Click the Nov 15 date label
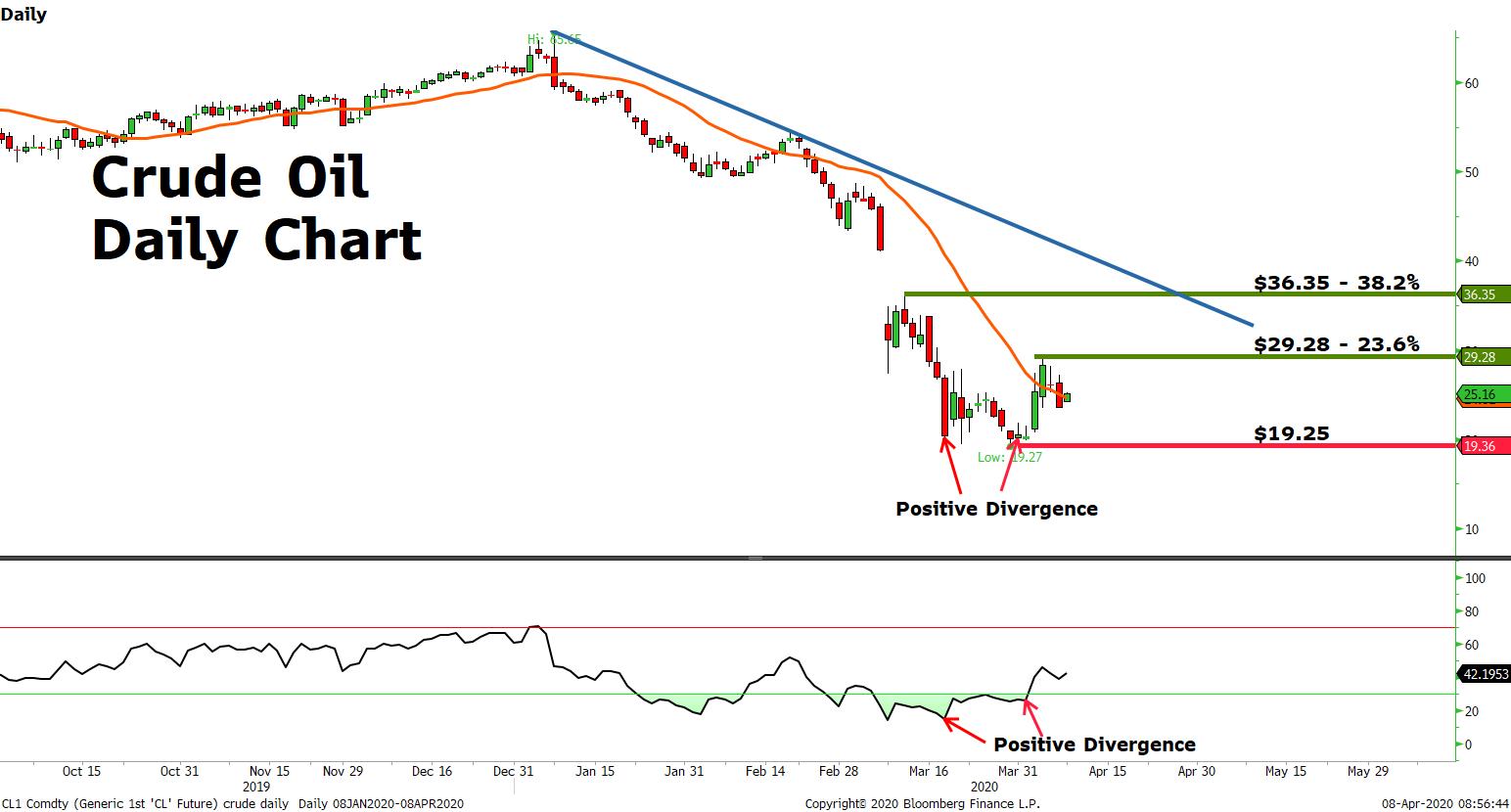 click(269, 771)
